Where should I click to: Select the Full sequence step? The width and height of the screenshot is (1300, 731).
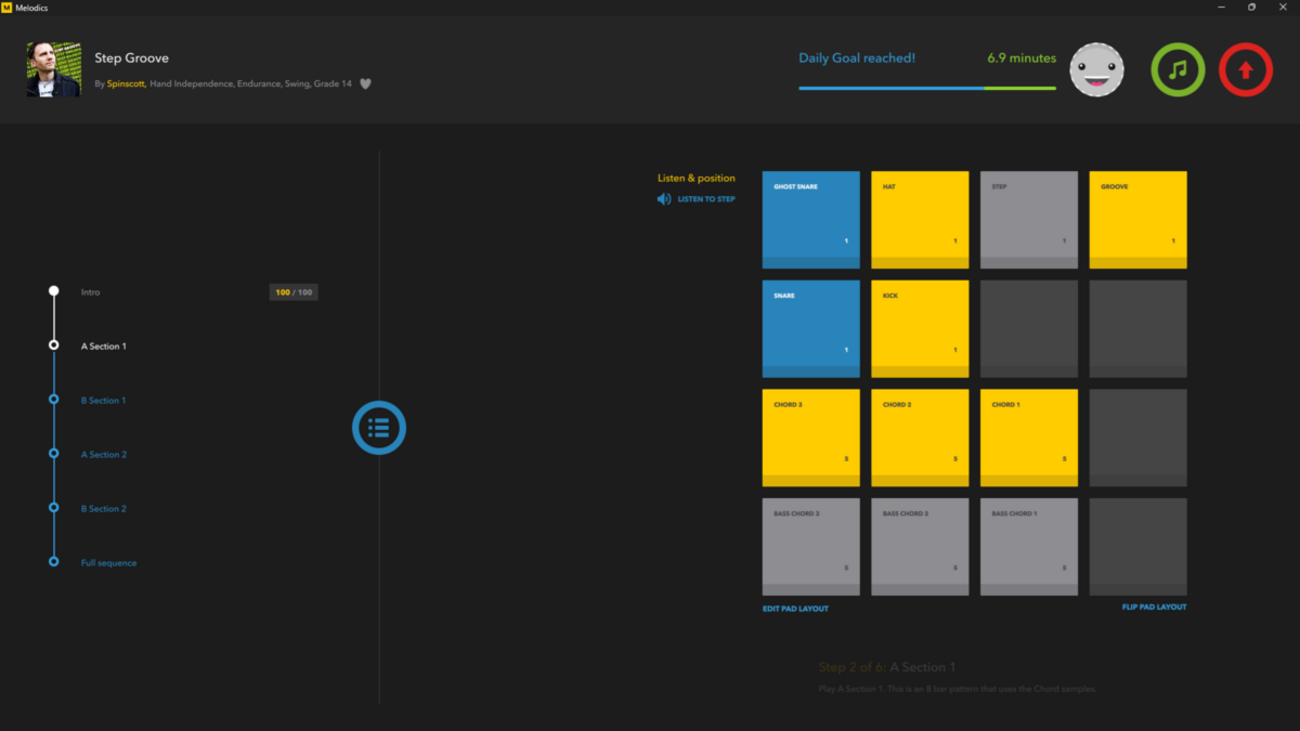pyautogui.click(x=108, y=563)
